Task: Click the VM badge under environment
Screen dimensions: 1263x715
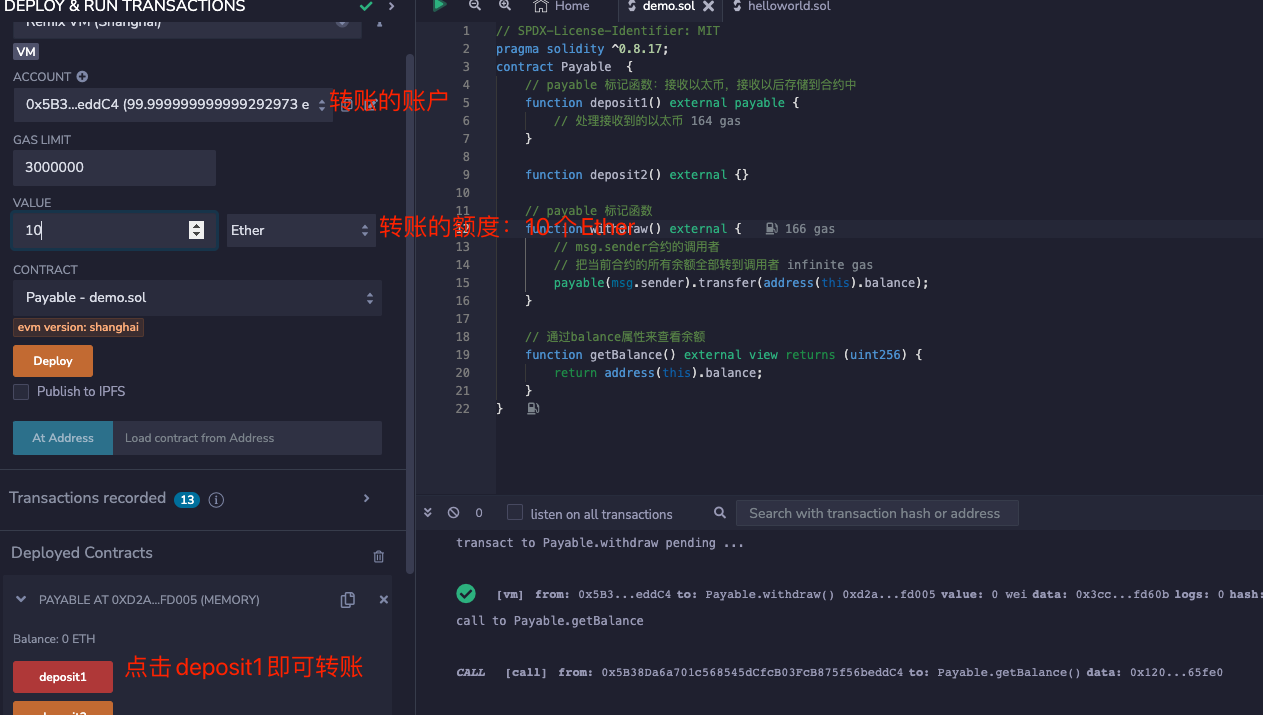Action: pos(26,51)
